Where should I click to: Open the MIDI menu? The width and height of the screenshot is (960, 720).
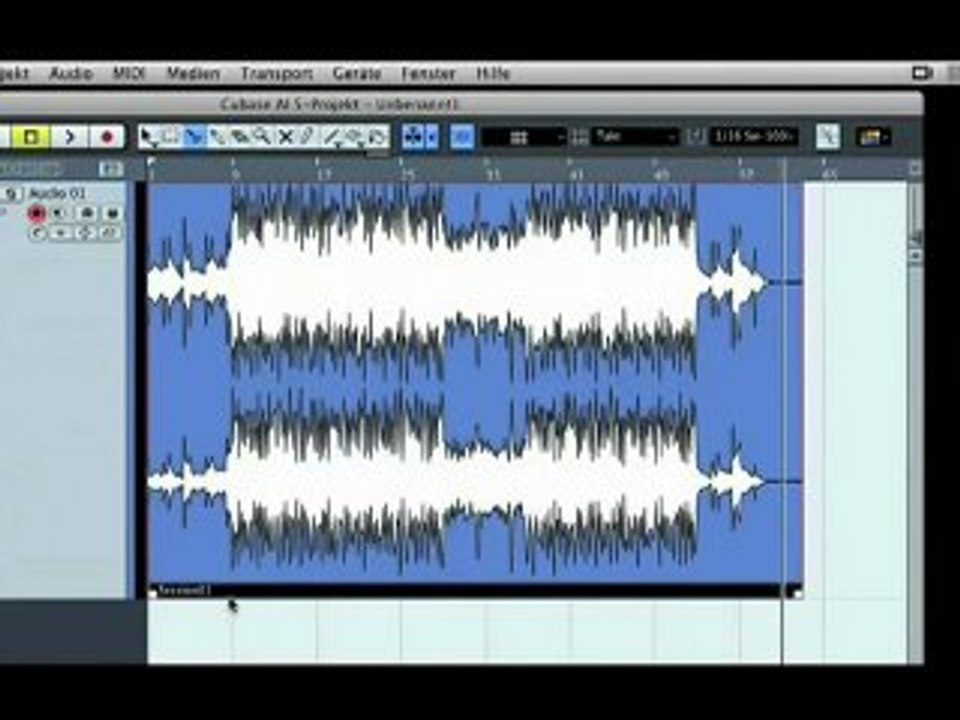pos(129,73)
